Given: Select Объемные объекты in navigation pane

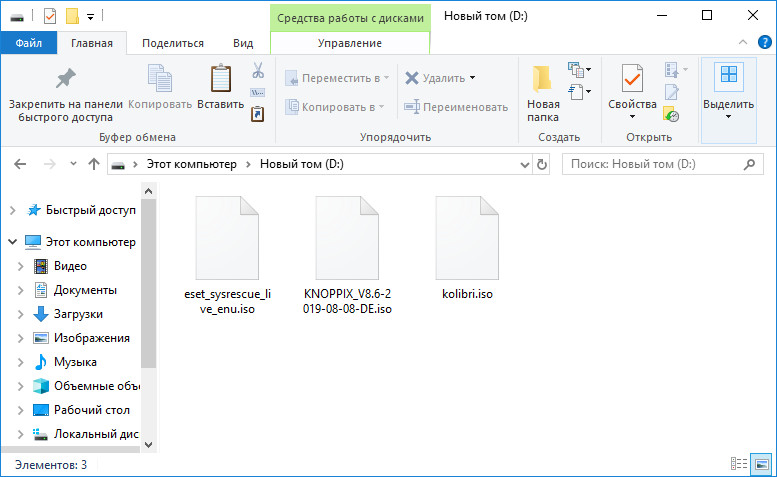Looking at the screenshot, I should tap(96, 386).
